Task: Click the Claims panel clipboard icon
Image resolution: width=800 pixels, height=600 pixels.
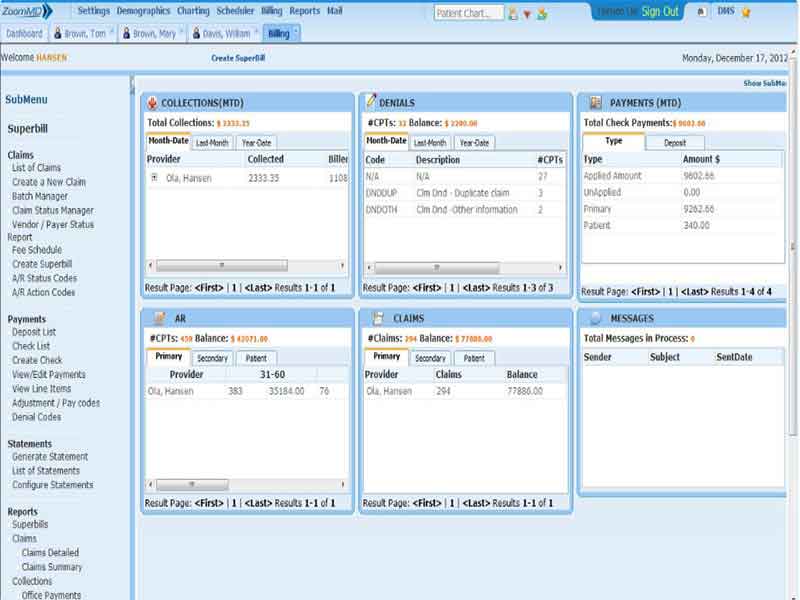Action: 378,318
